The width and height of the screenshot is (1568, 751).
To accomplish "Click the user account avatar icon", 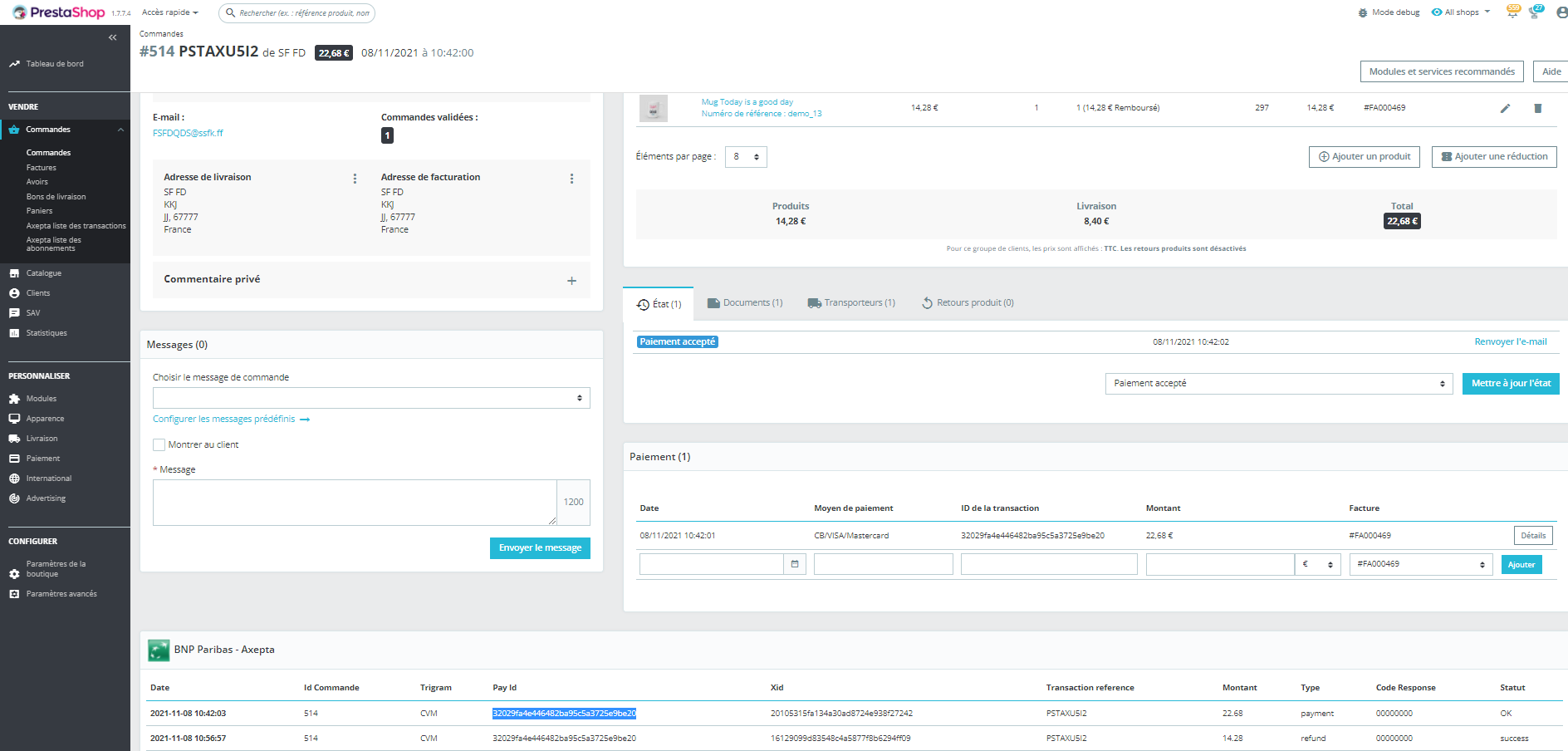I will coord(1561,12).
